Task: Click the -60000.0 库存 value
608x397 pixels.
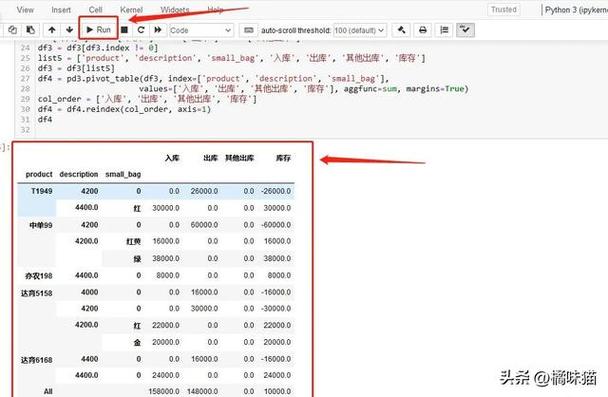Action: 276,225
